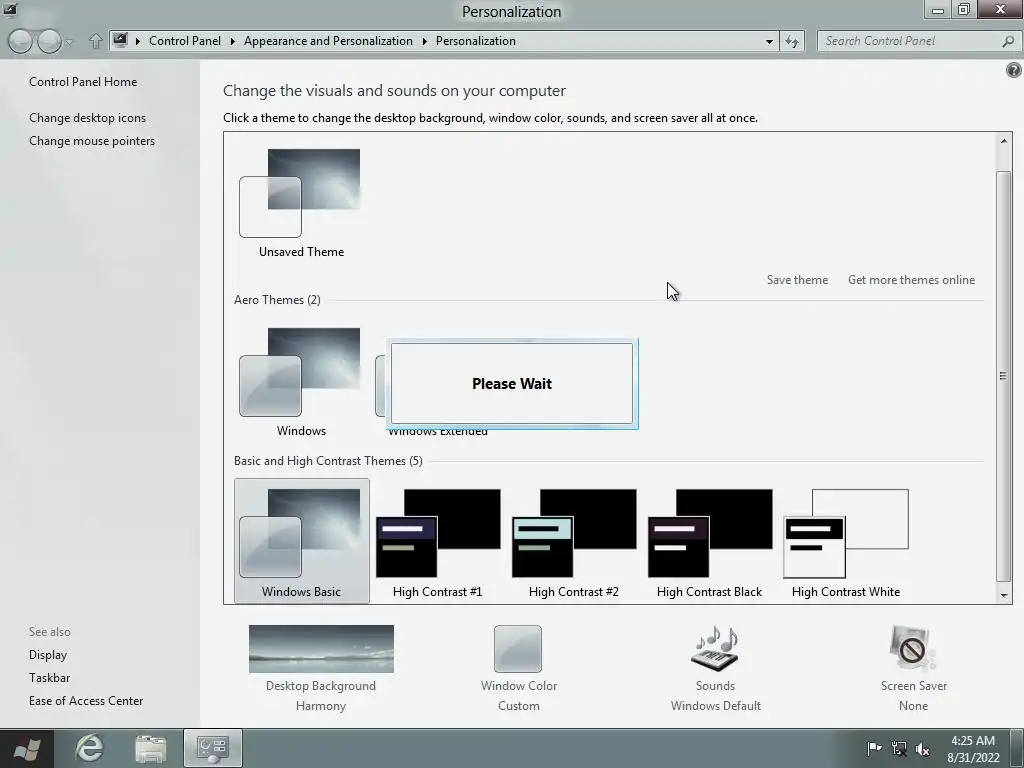Open the Desktop Background Harmony settings
Viewport: 1024px width, 768px height.
pos(321,669)
